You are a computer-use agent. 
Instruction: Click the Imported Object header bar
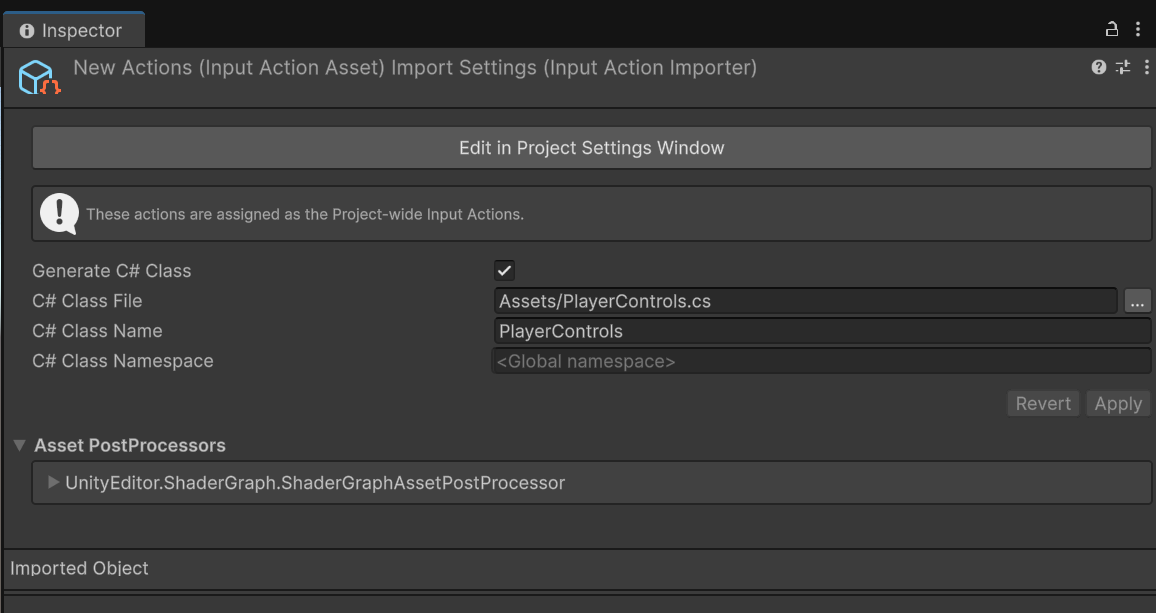click(x=578, y=568)
